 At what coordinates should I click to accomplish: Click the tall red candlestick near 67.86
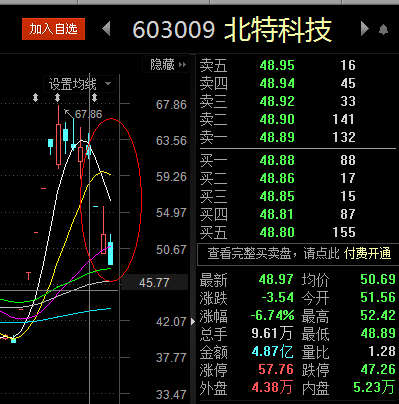(x=59, y=137)
